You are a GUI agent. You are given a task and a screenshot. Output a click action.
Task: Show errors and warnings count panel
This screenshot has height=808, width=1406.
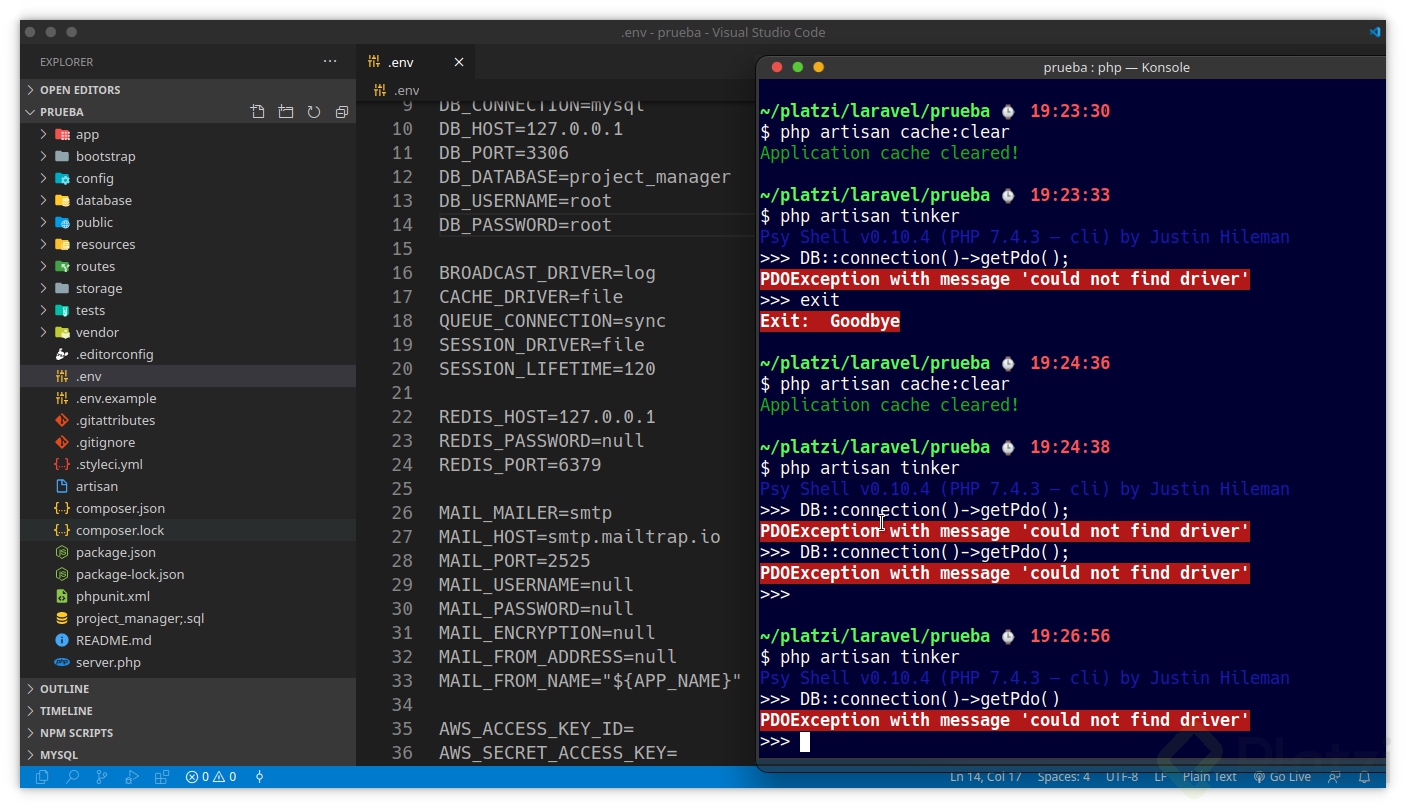(211, 777)
